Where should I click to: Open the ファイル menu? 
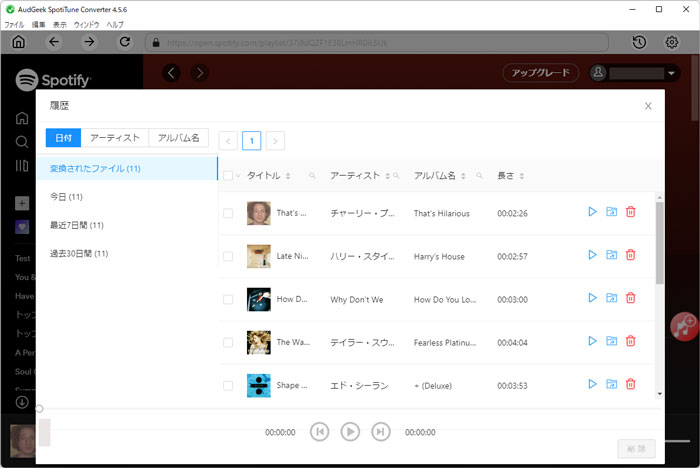click(14, 25)
